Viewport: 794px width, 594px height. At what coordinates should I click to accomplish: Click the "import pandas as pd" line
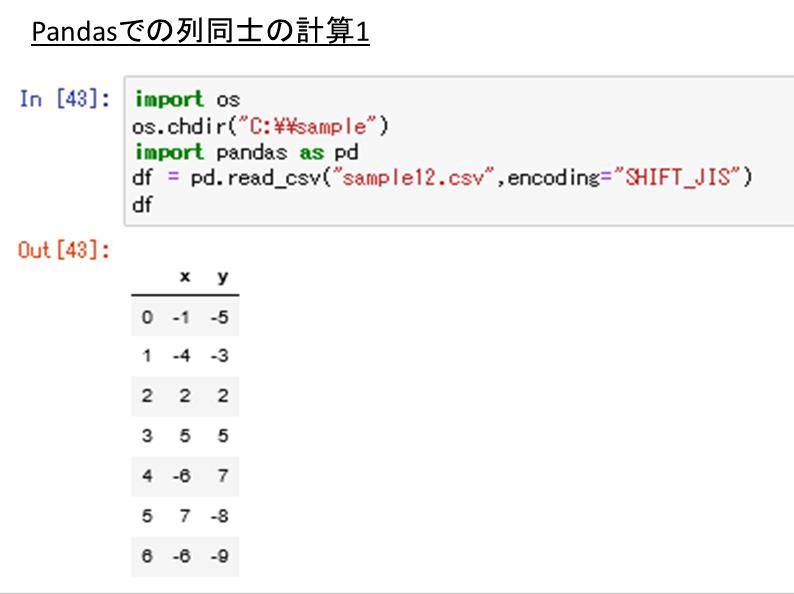[x=246, y=152]
